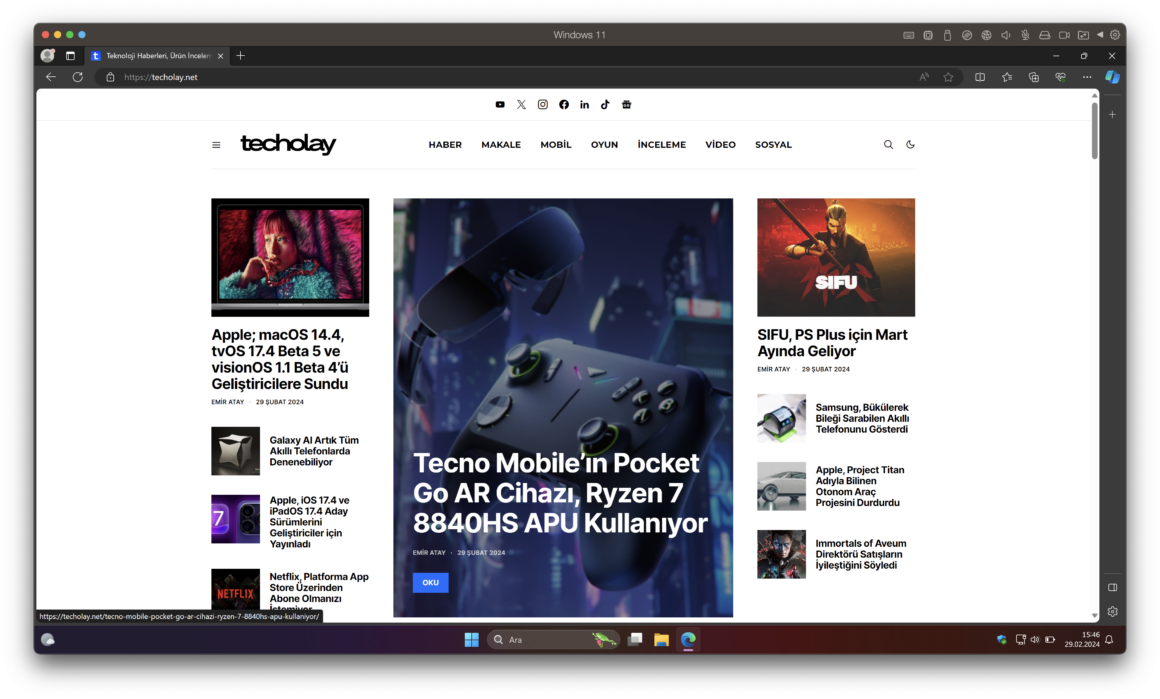This screenshot has height=699, width=1160.
Task: Open the SIFU game cover thumbnail
Action: (836, 257)
